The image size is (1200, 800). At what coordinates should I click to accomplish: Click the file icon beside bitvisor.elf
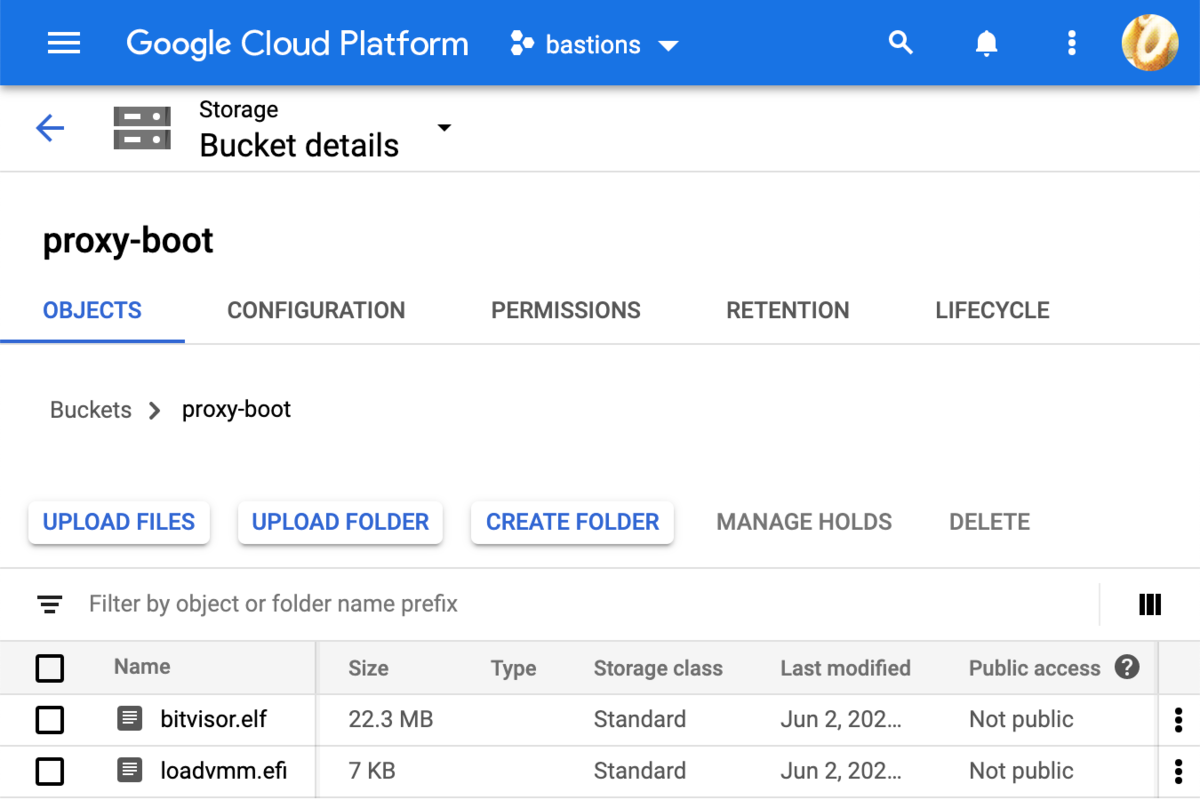point(129,718)
